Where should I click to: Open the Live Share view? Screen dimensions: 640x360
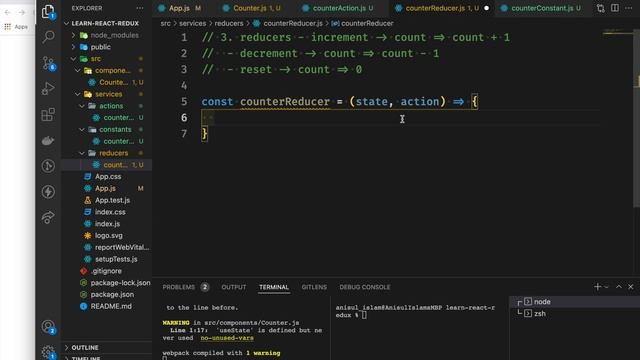tap(48, 217)
